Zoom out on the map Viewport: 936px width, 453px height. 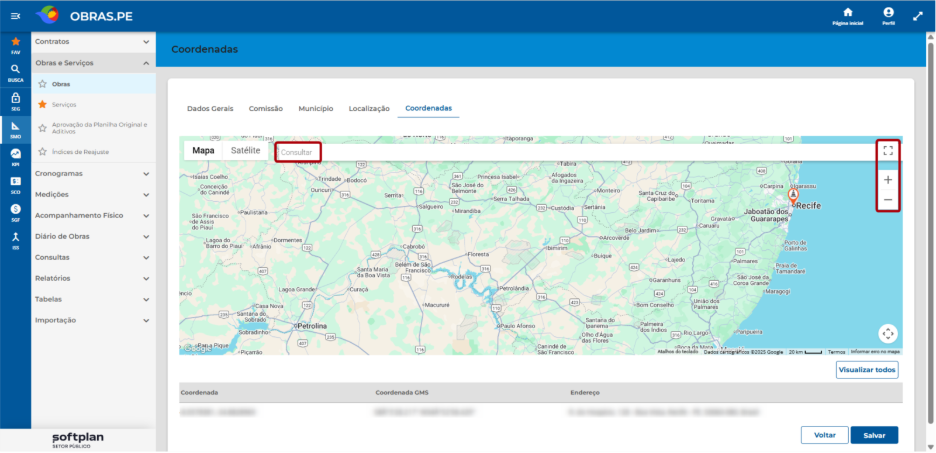pyautogui.click(x=888, y=199)
